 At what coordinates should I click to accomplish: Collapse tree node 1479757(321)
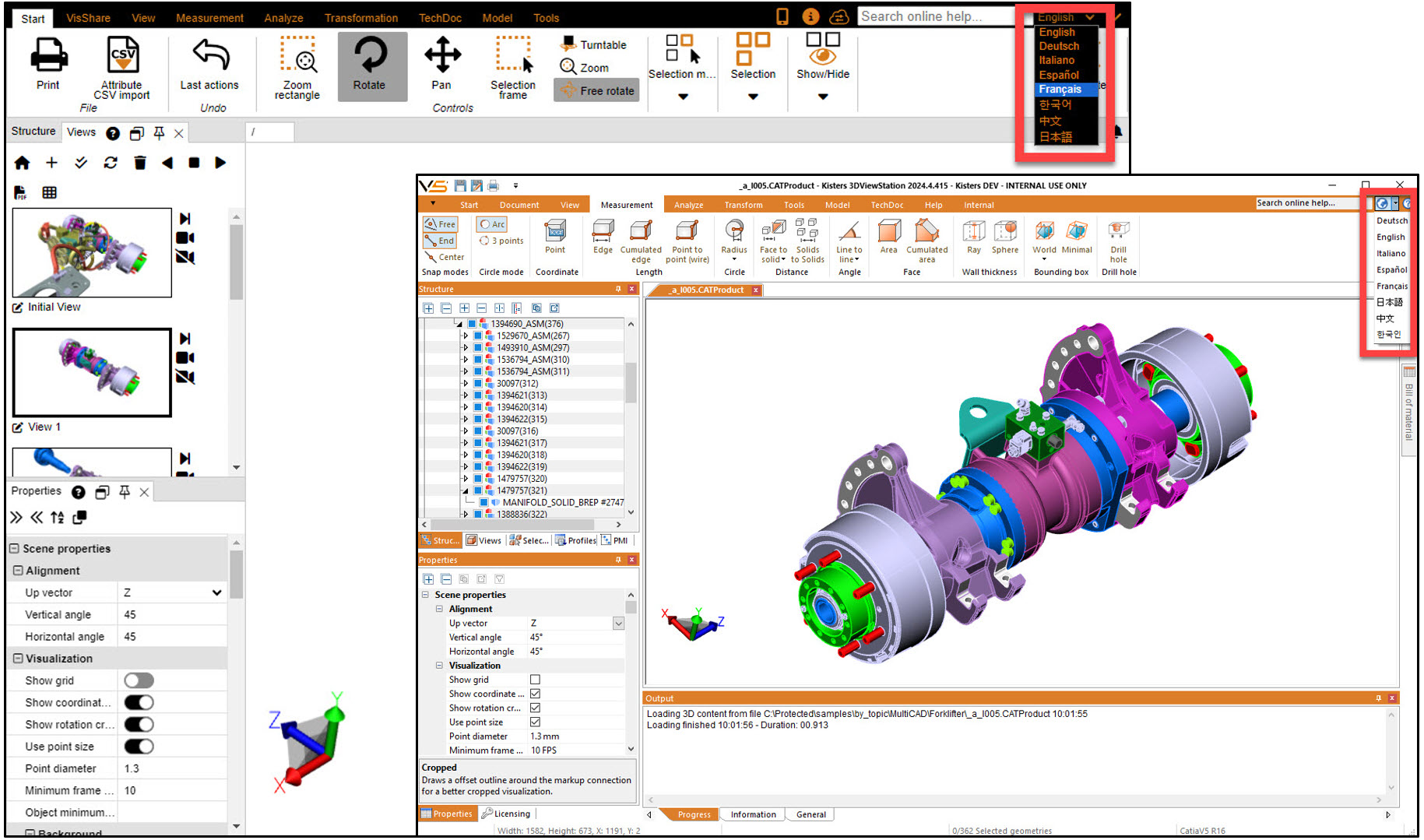coord(466,491)
